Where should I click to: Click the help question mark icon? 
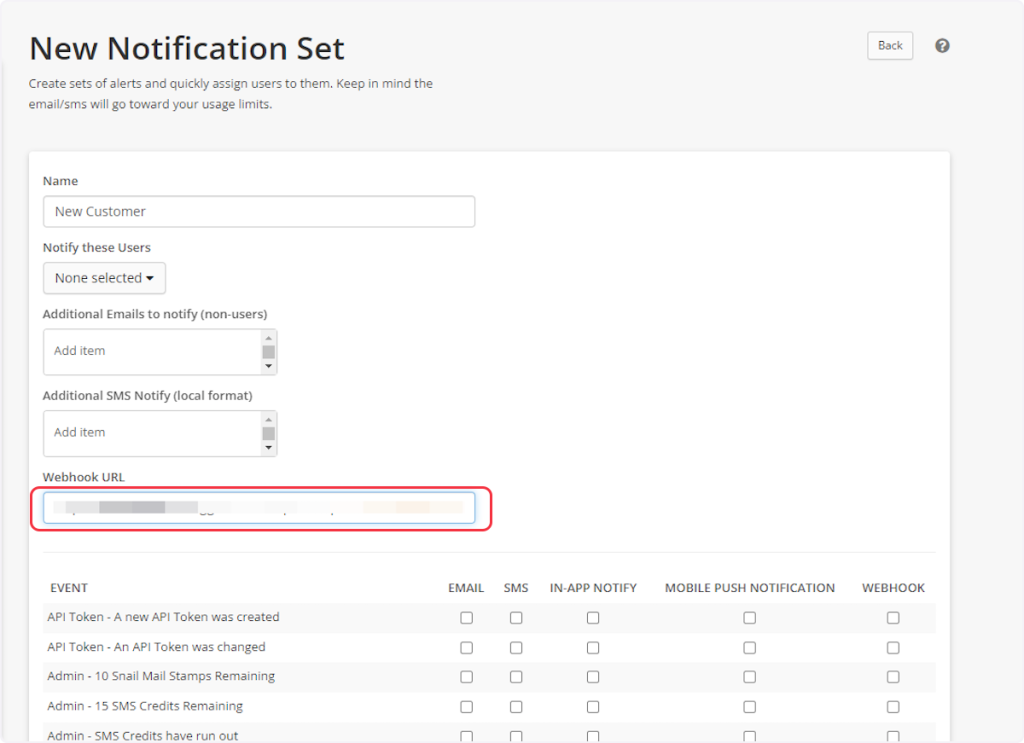(942, 46)
